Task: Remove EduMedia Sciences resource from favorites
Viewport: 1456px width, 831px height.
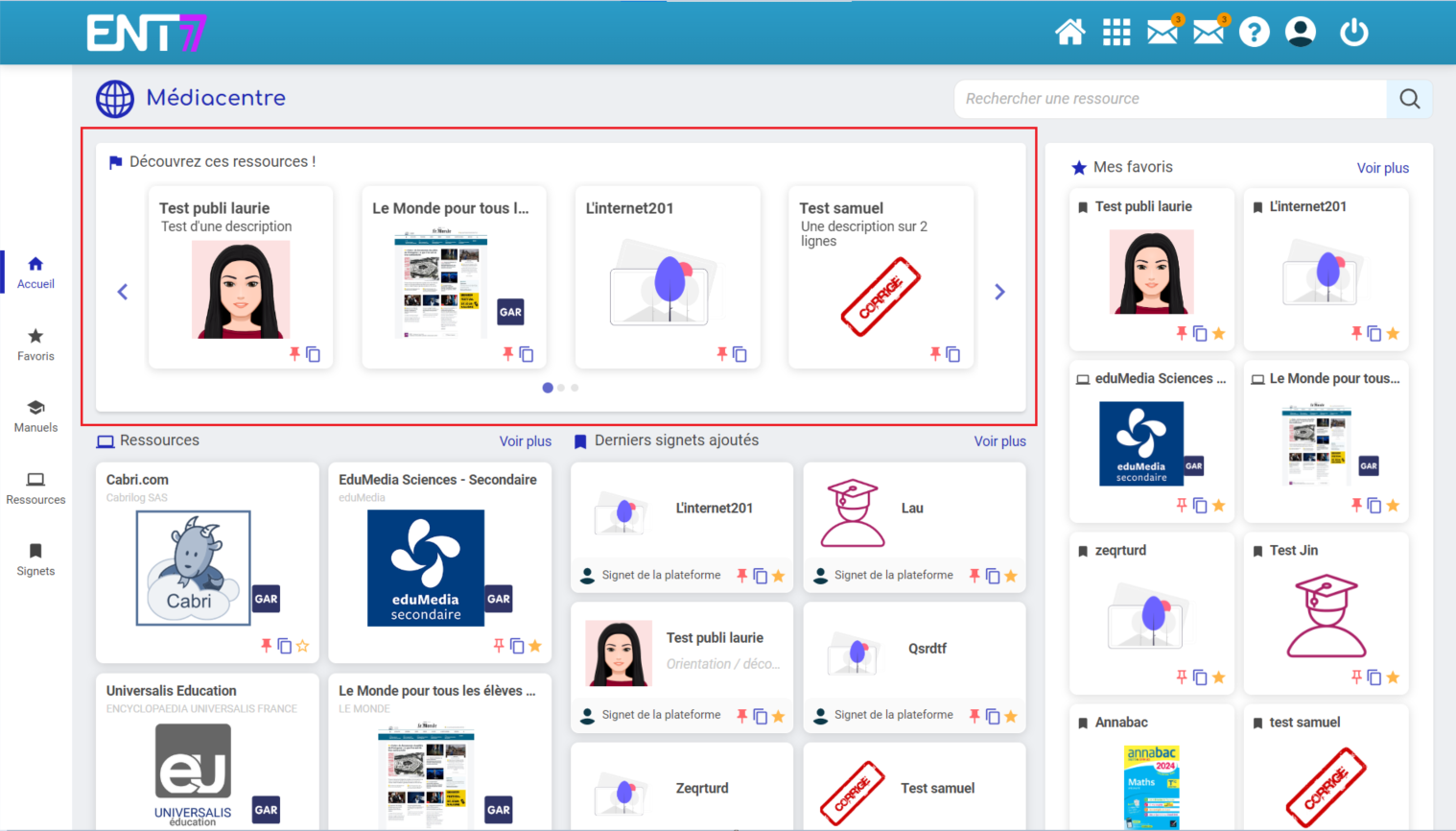Action: (535, 646)
